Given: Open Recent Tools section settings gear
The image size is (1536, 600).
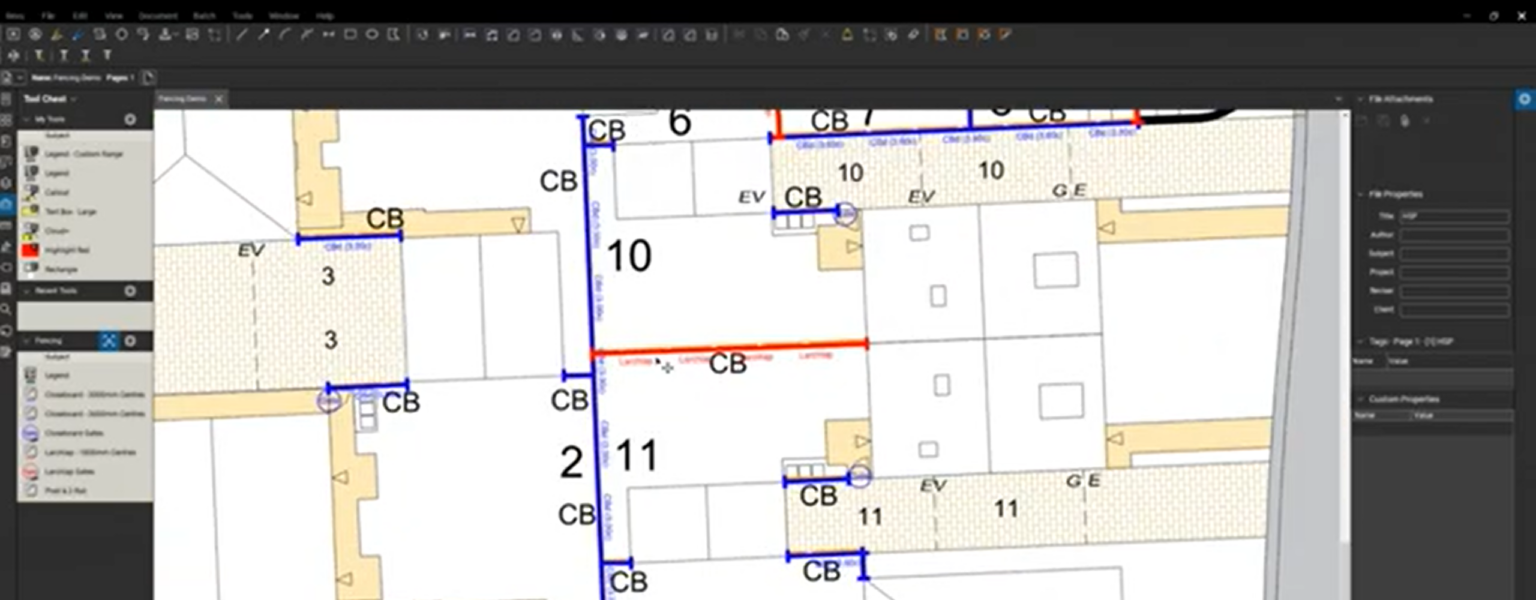Looking at the screenshot, I should click(131, 291).
